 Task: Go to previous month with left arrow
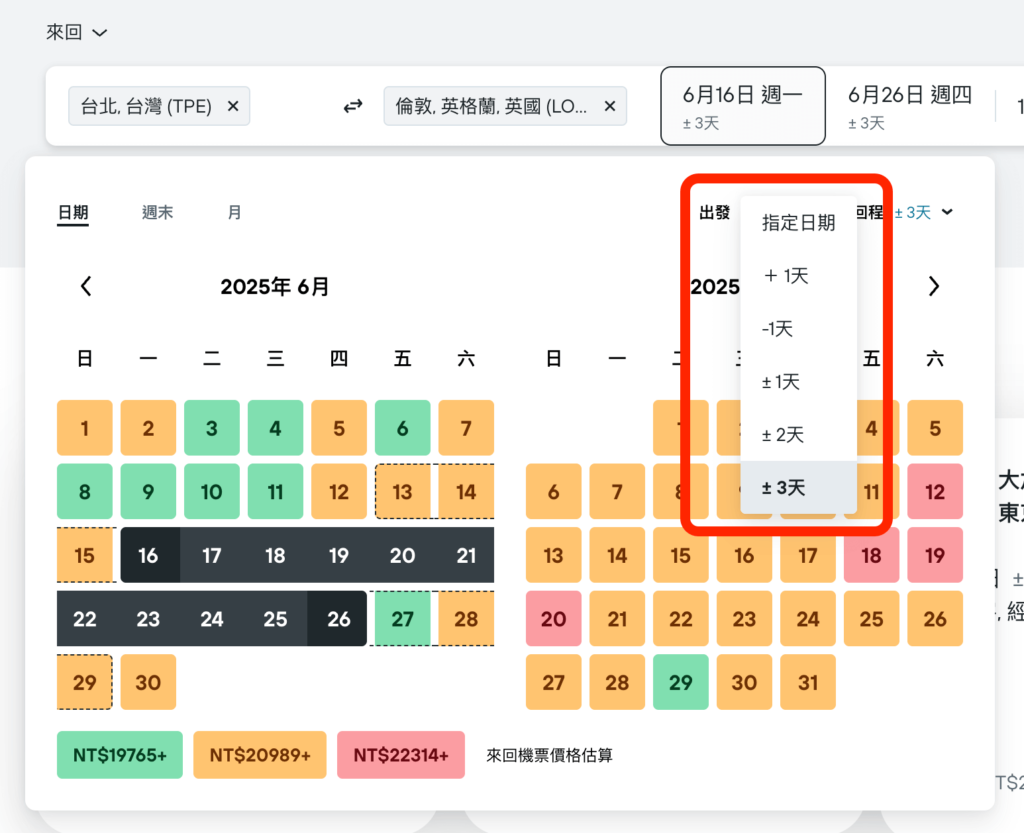[85, 286]
